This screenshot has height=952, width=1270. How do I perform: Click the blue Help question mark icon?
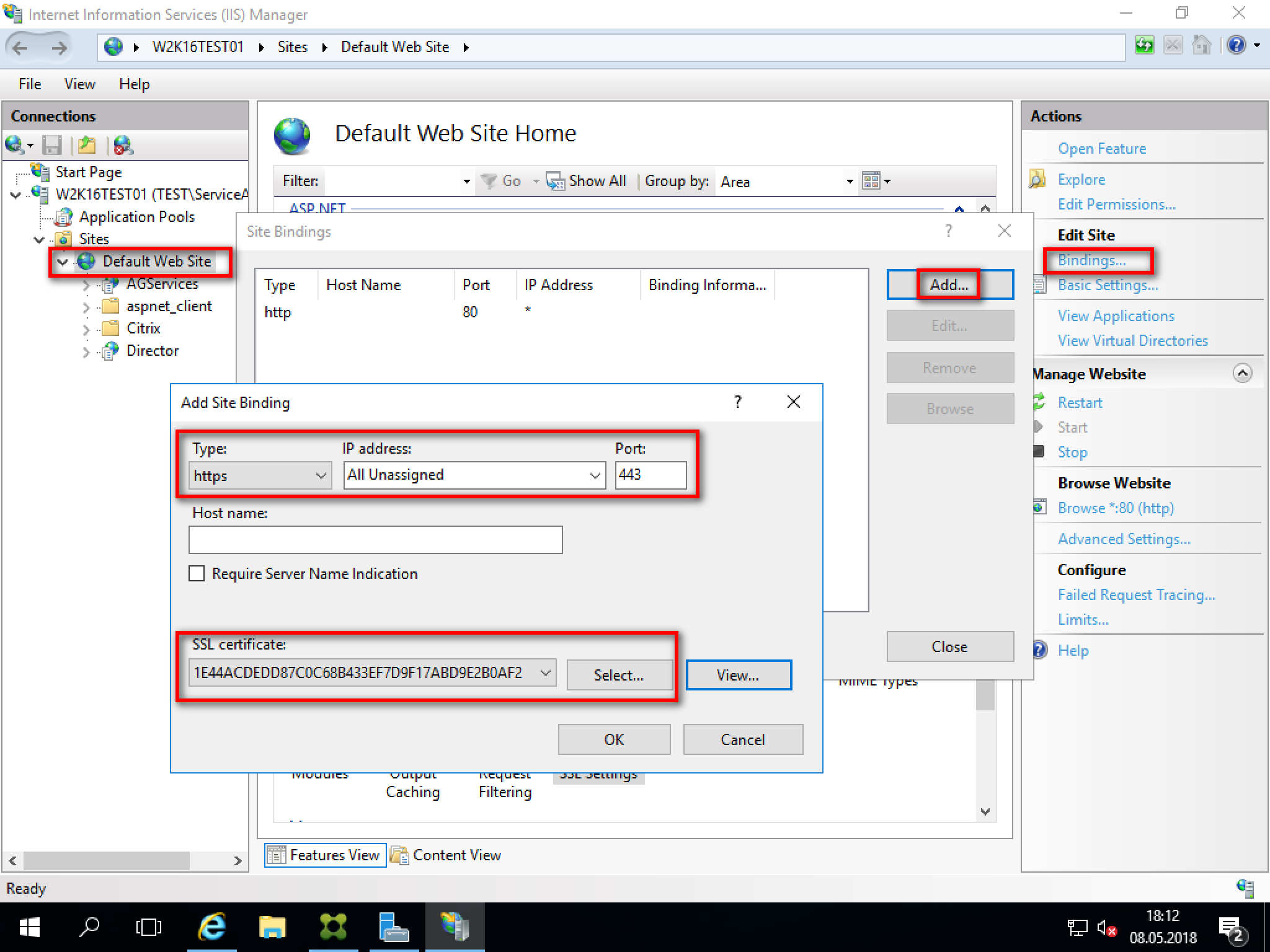1236,46
